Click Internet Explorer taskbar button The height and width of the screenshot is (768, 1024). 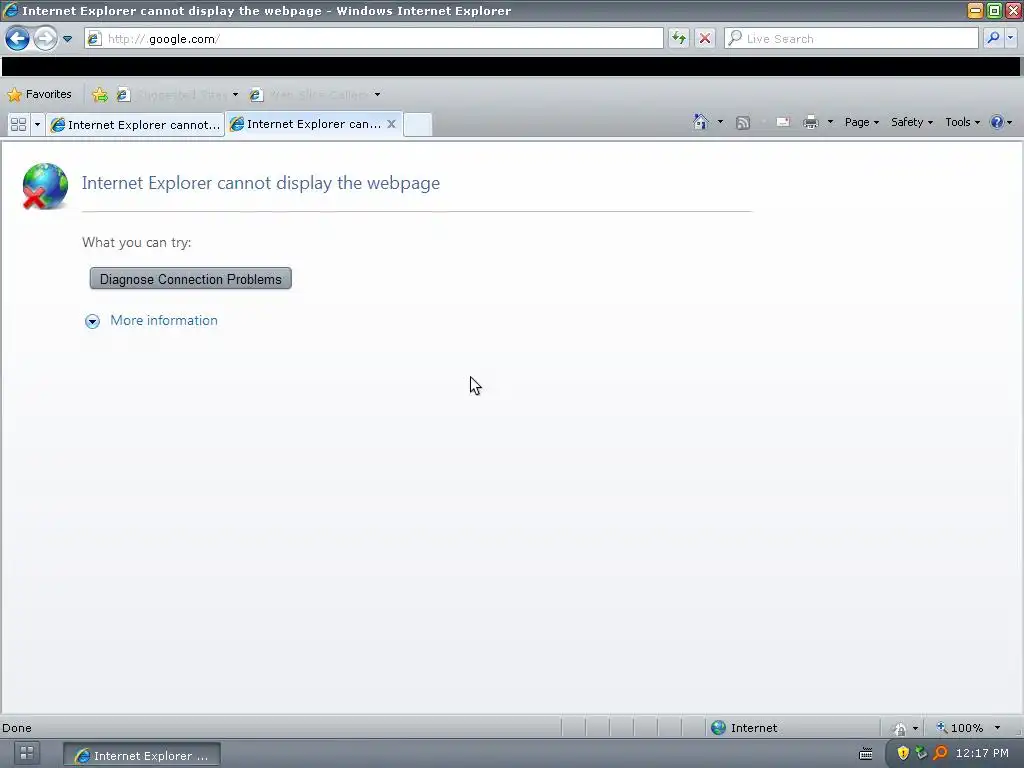pos(142,756)
